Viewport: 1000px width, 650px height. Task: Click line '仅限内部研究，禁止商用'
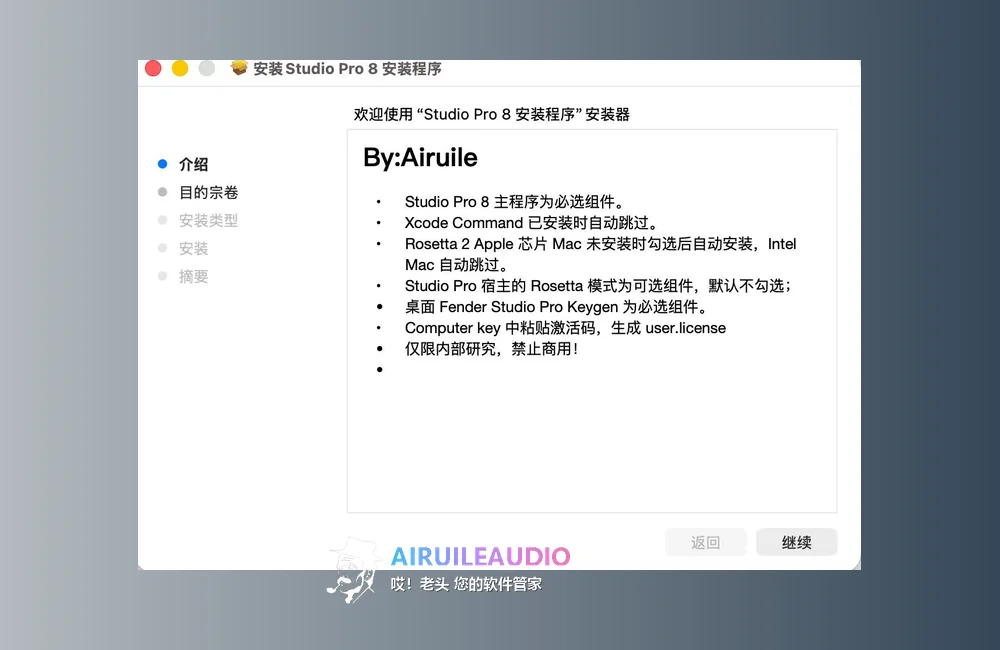tap(492, 349)
